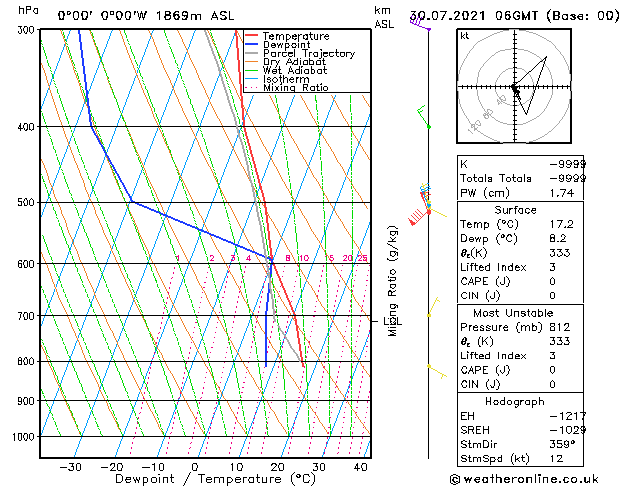Click the LCL marker on right axis
The width and height of the screenshot is (629, 486).
389,321
